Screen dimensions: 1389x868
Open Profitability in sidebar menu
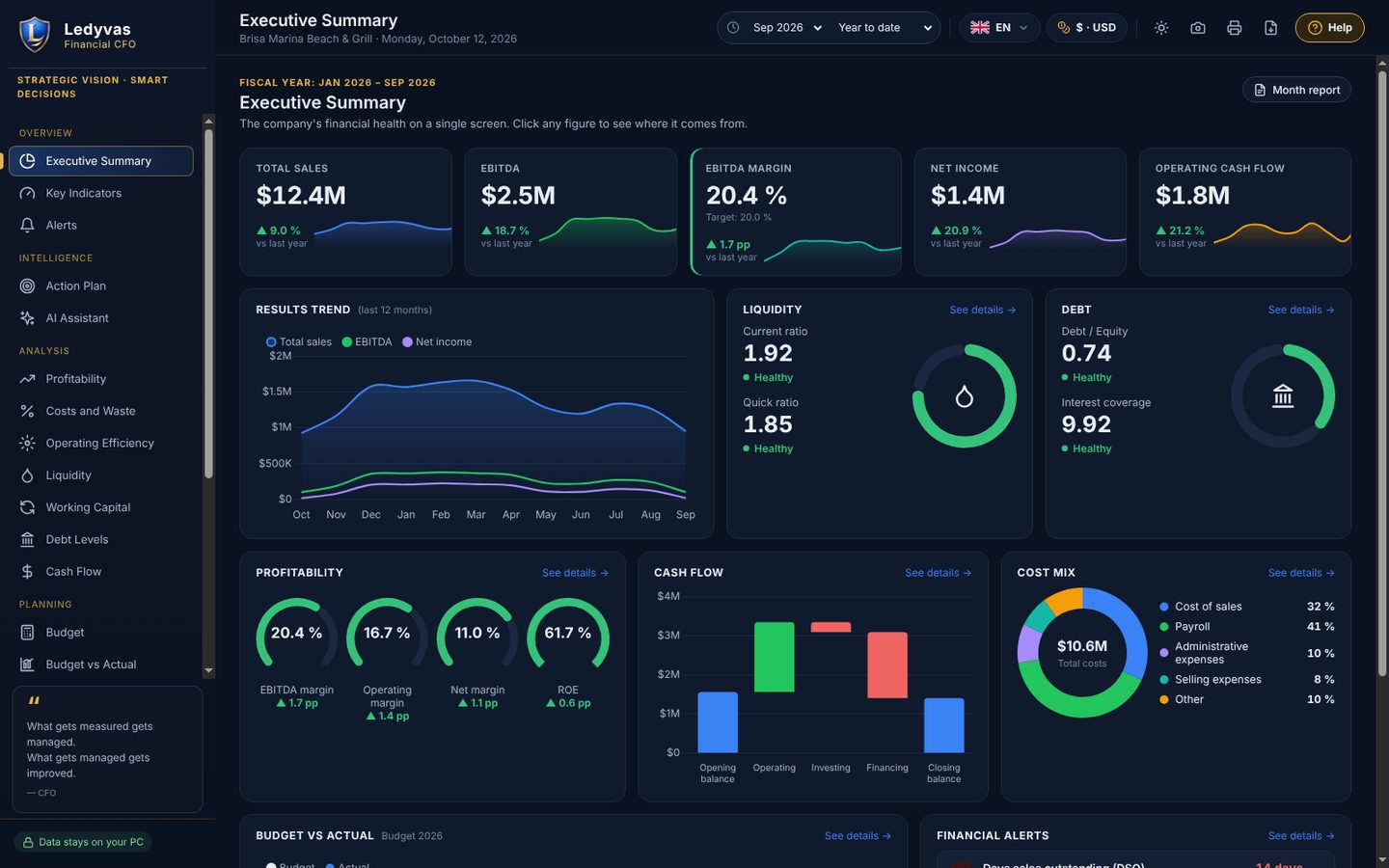(101, 379)
